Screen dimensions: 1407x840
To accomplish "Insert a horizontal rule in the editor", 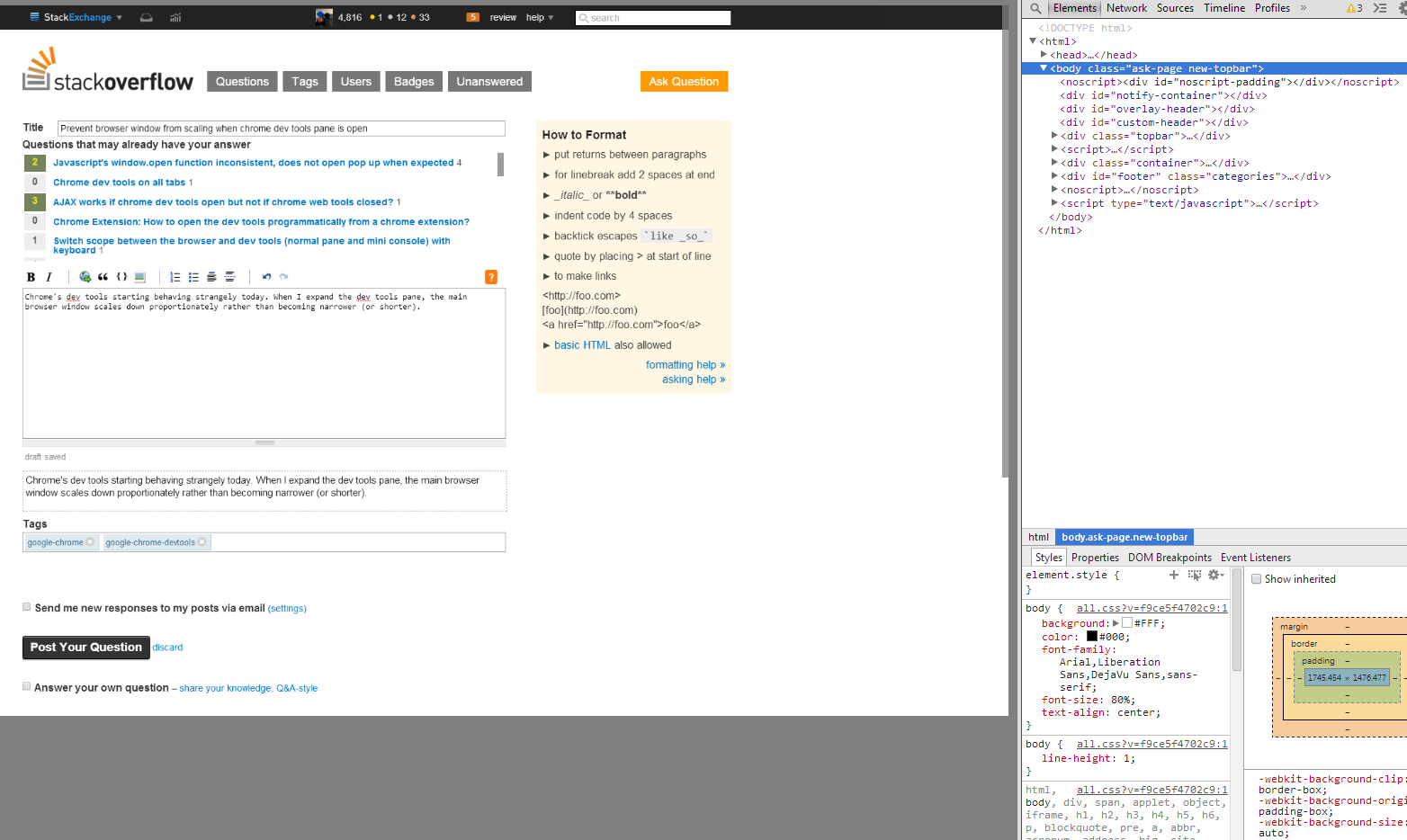I will pyautogui.click(x=230, y=277).
